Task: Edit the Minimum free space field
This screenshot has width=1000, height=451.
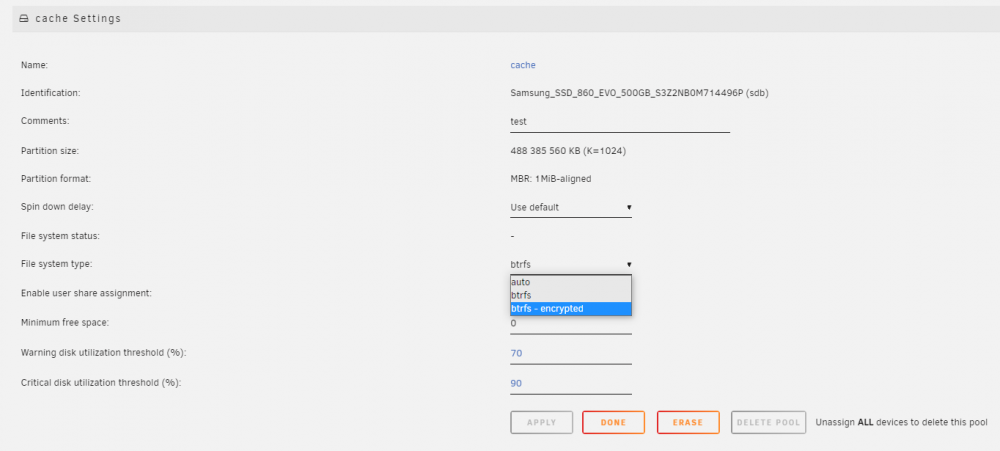Action: click(571, 324)
